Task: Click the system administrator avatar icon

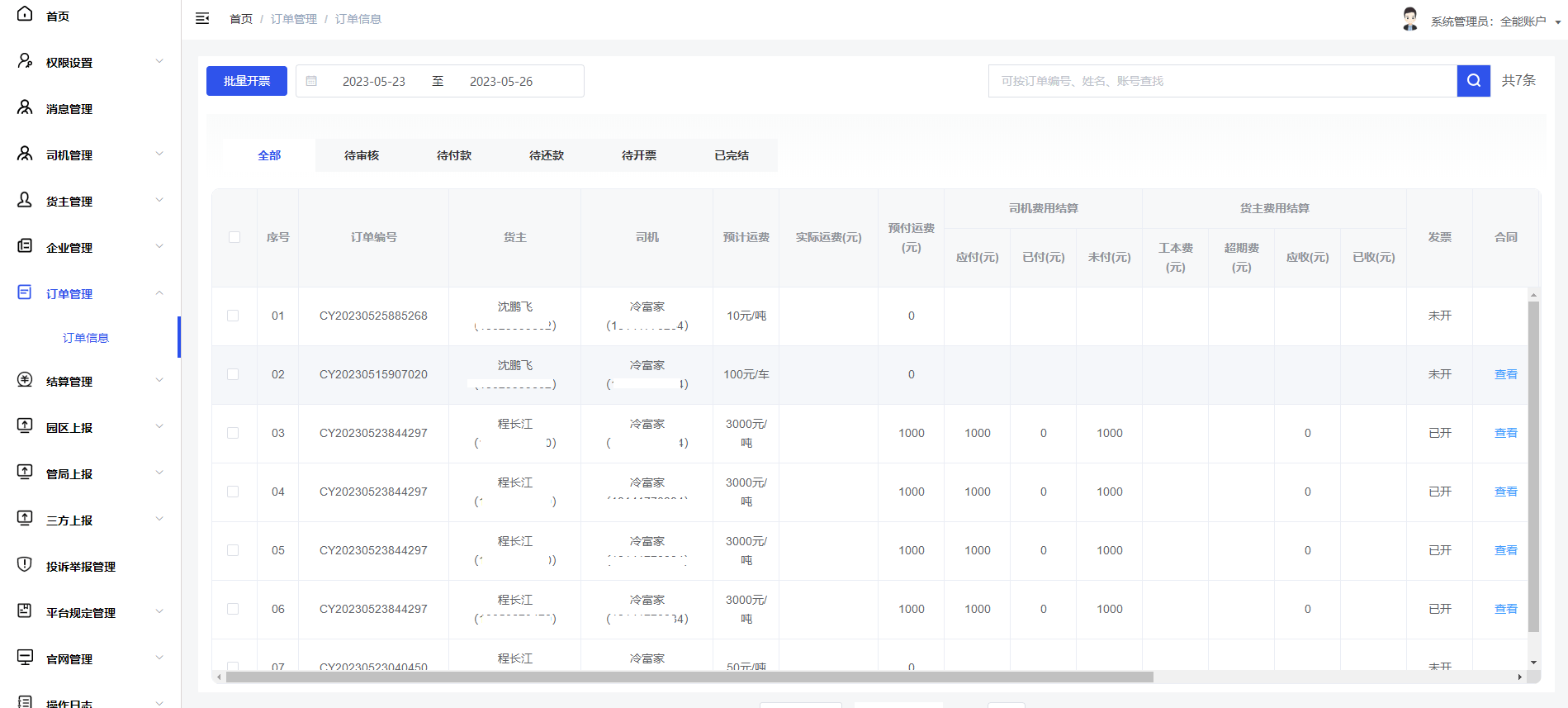Action: [1409, 19]
